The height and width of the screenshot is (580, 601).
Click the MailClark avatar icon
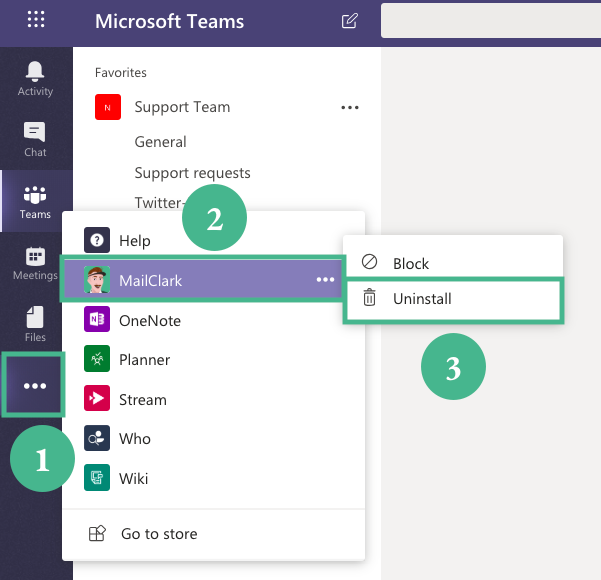(x=97, y=280)
